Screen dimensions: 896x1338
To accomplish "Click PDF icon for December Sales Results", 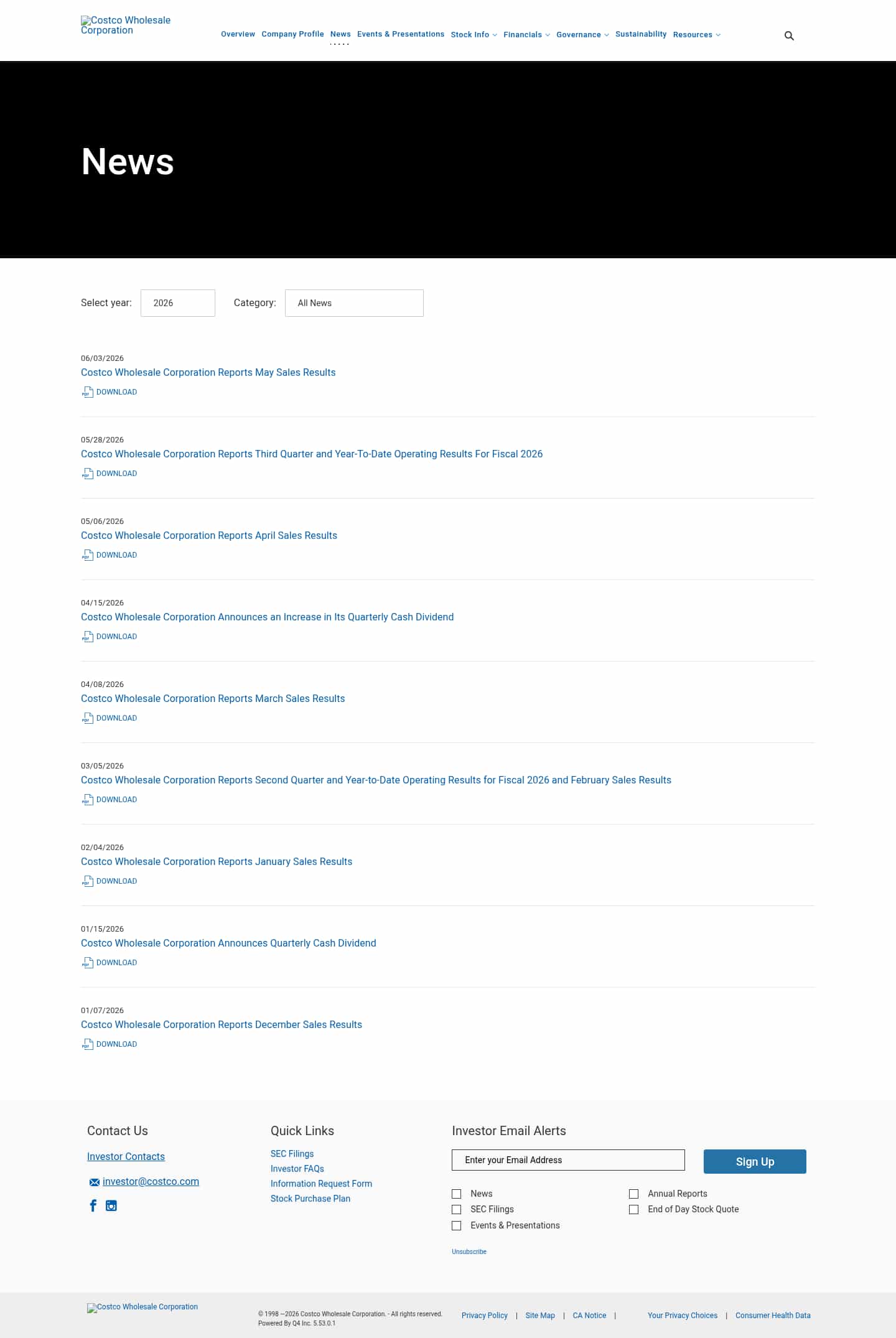I will click(x=88, y=1044).
